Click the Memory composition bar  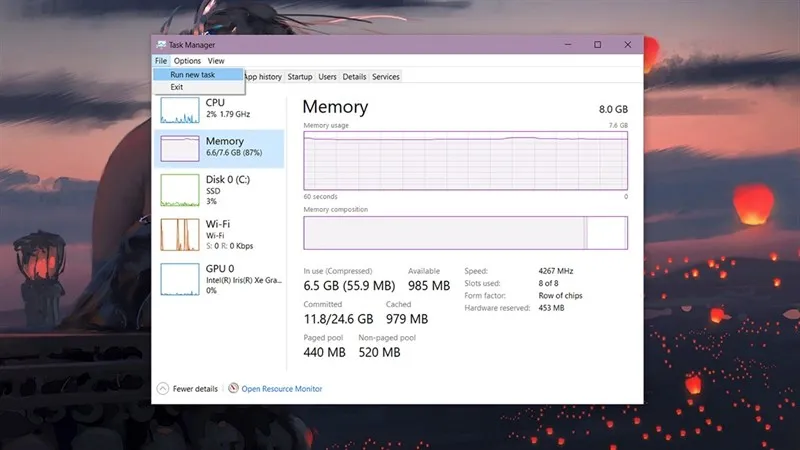tap(465, 233)
